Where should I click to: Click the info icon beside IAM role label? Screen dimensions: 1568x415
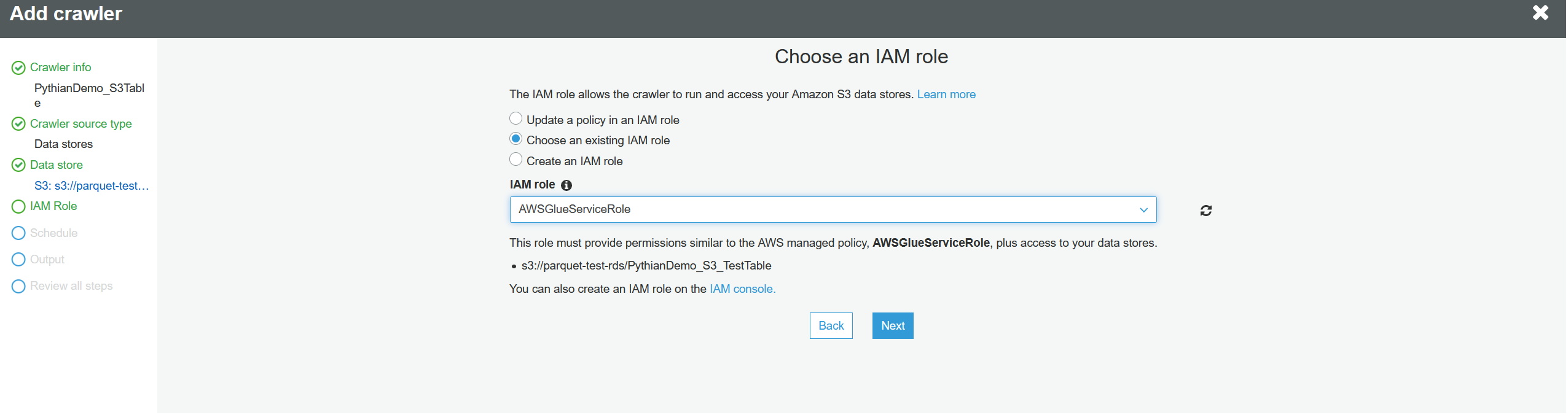[x=566, y=185]
